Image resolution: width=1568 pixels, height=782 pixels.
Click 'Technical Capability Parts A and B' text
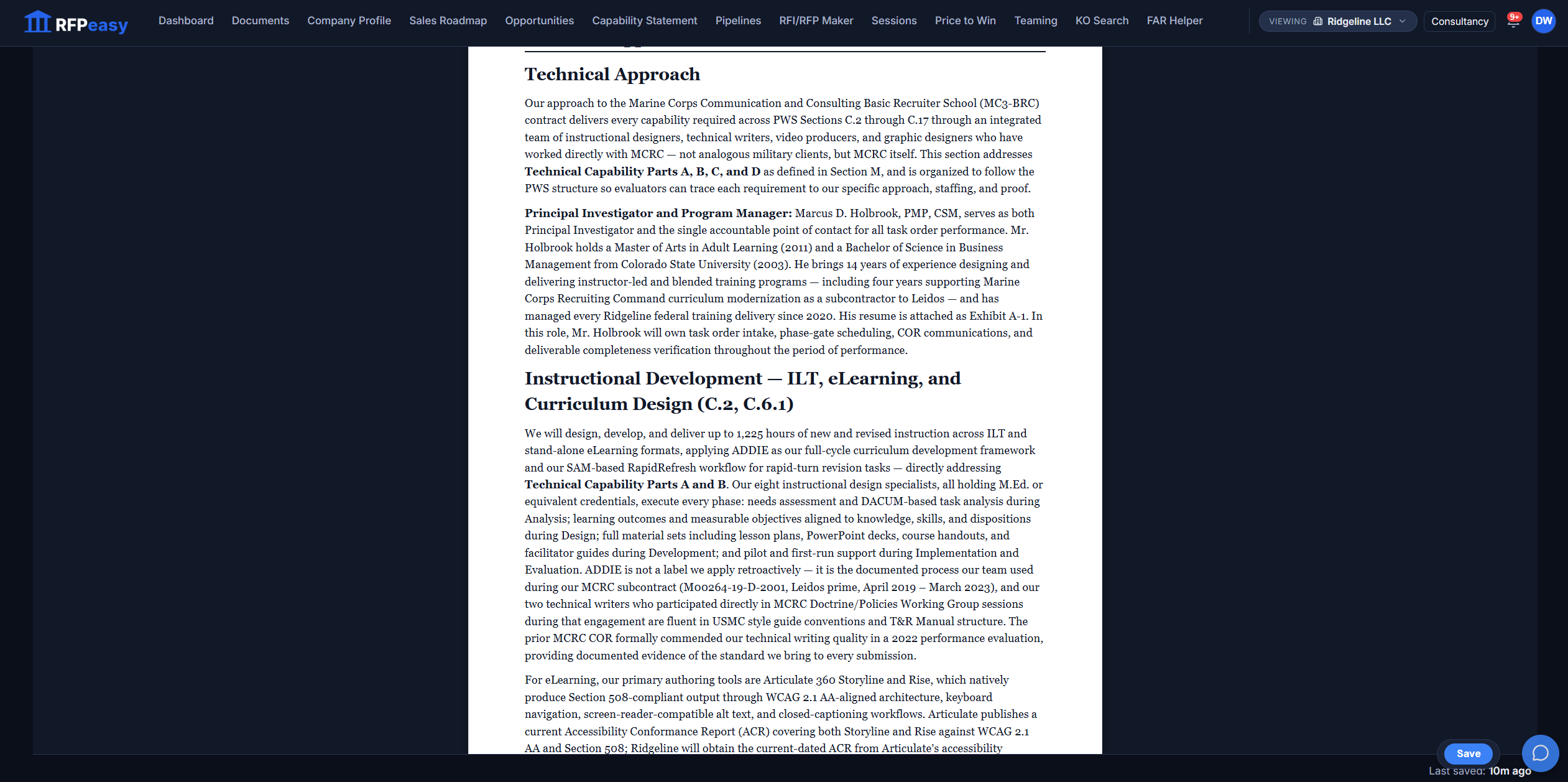click(625, 485)
